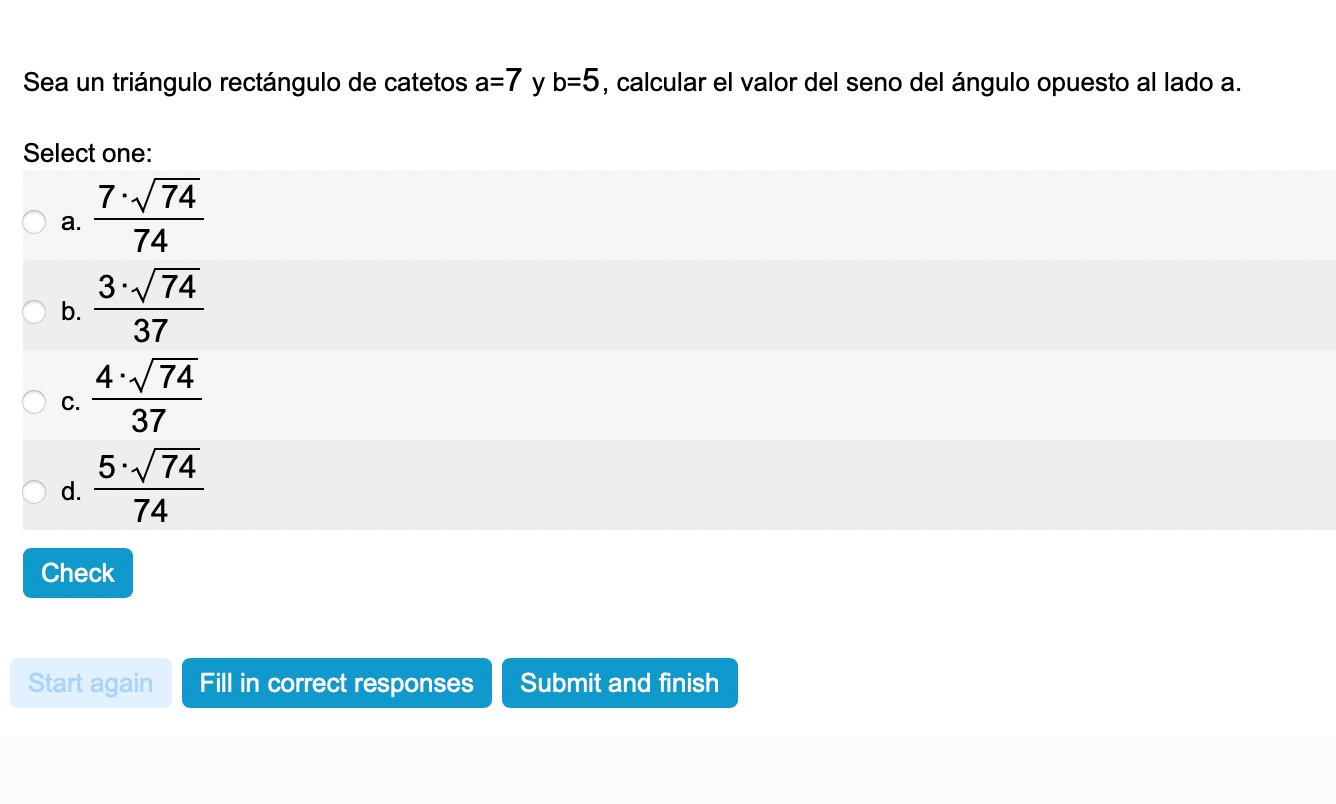Click the value 5 in "b=5"
The height and width of the screenshot is (804, 1336).
tap(591, 80)
